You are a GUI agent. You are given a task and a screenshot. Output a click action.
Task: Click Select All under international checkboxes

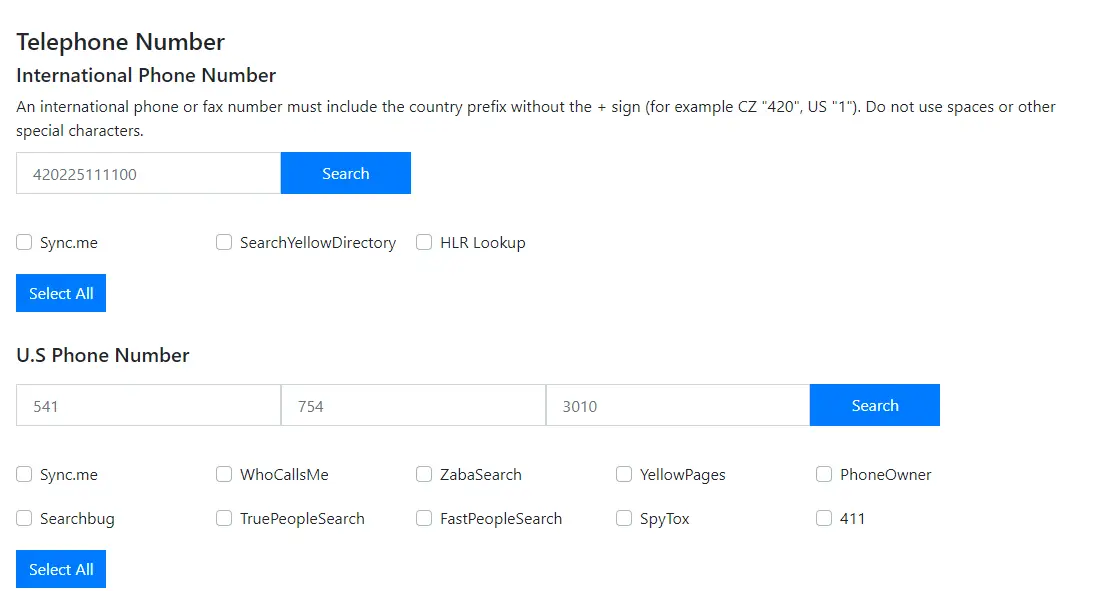click(x=61, y=293)
